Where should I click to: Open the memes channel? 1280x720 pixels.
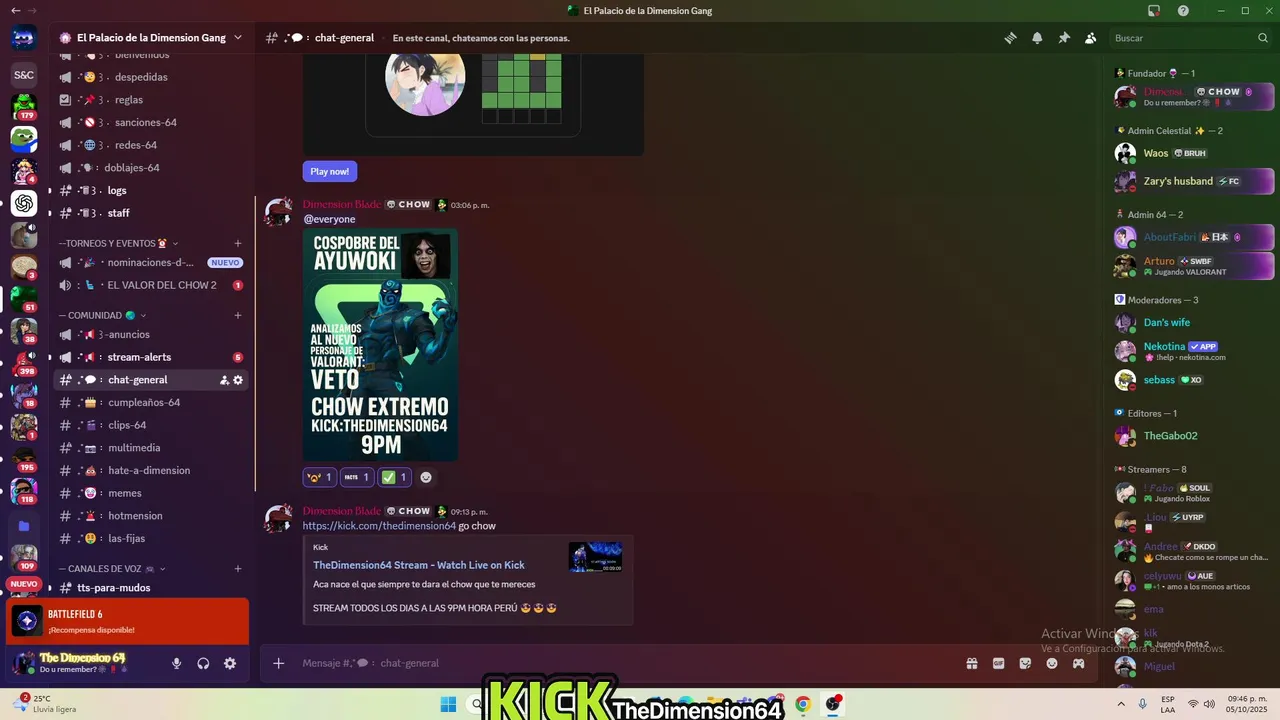point(151,493)
